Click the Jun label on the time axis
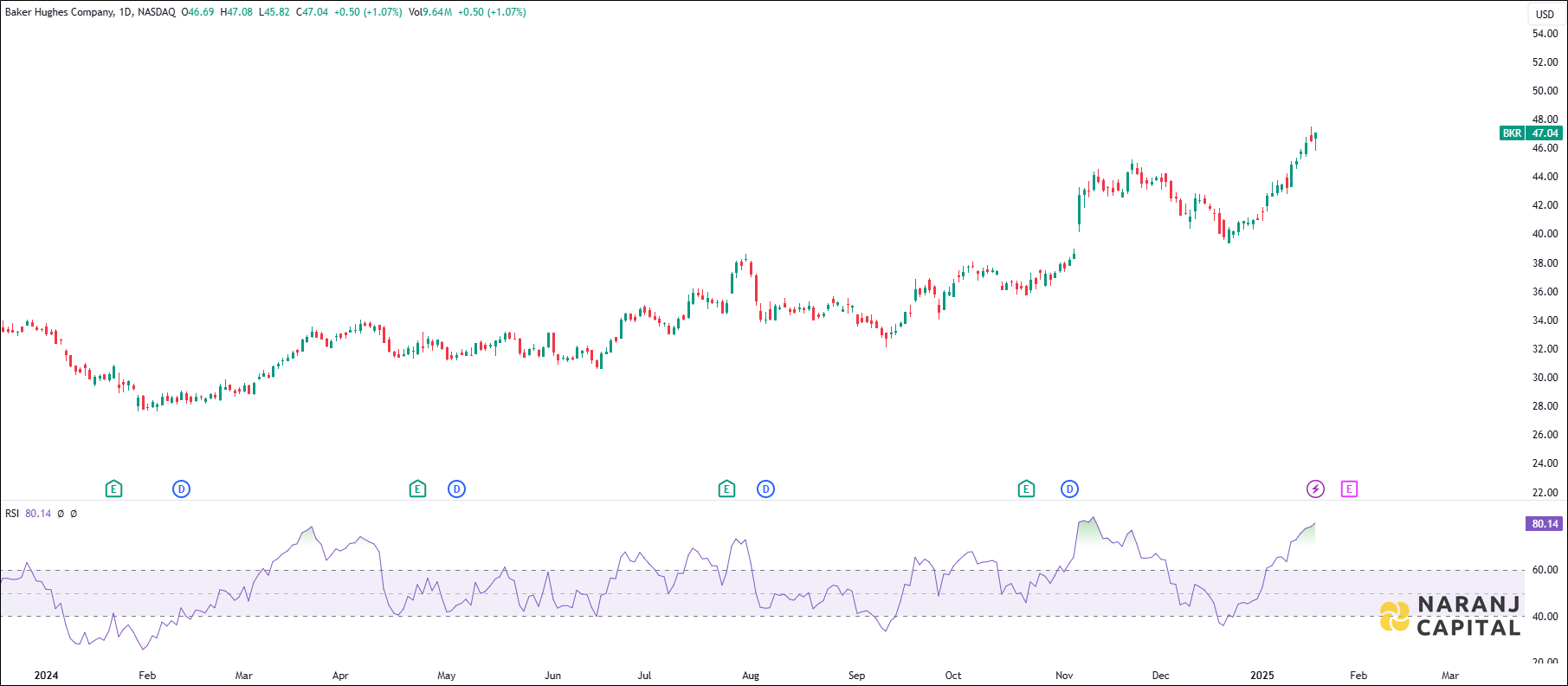The image size is (1568, 686). click(552, 676)
